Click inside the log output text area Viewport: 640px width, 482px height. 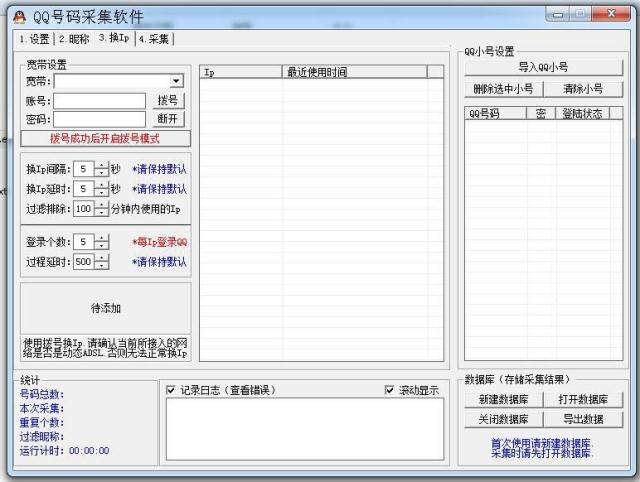tap(305, 429)
